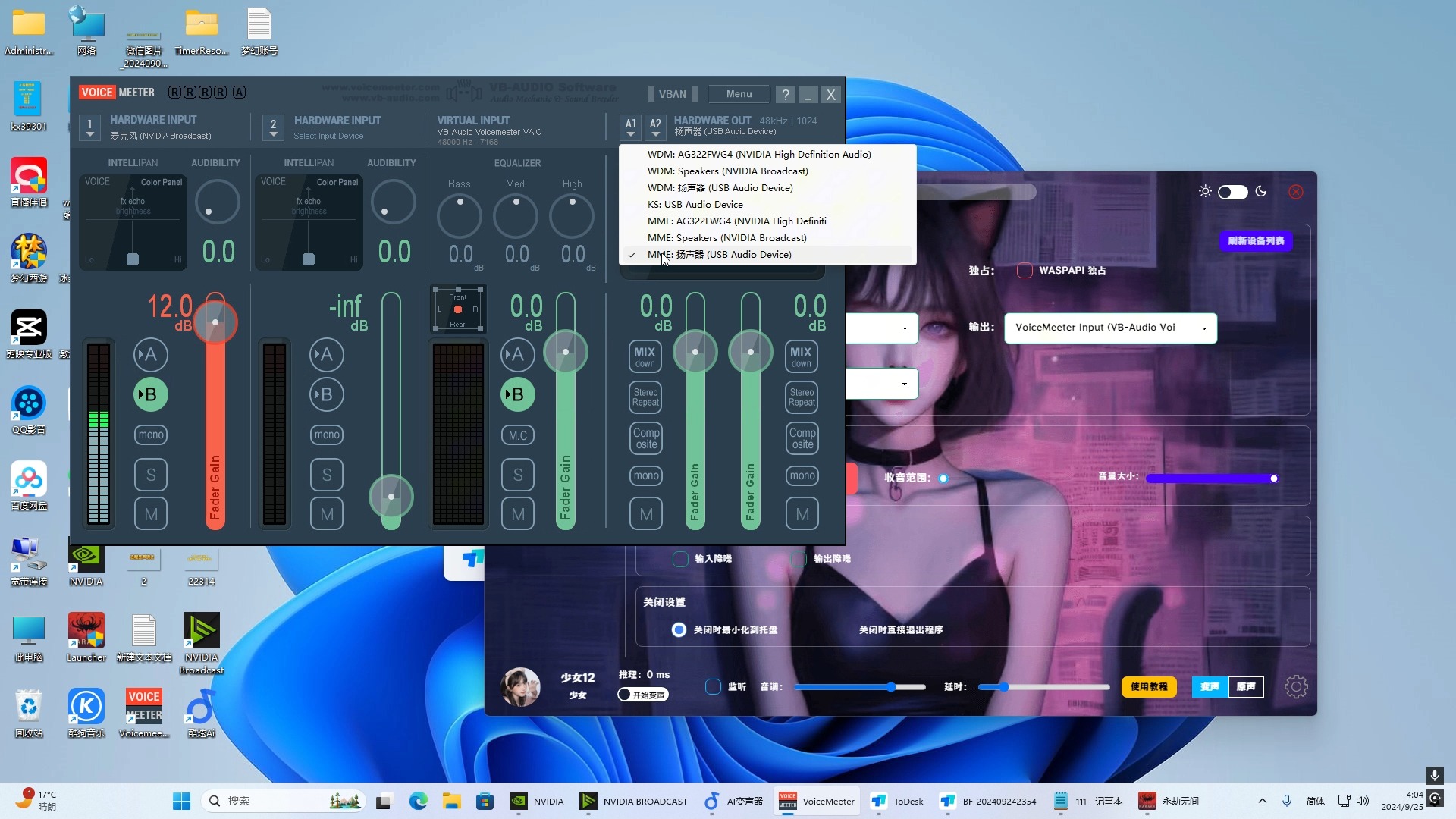This screenshot has width=1456, height=819.
Task: Check the 监听 checkbox
Action: tap(713, 686)
